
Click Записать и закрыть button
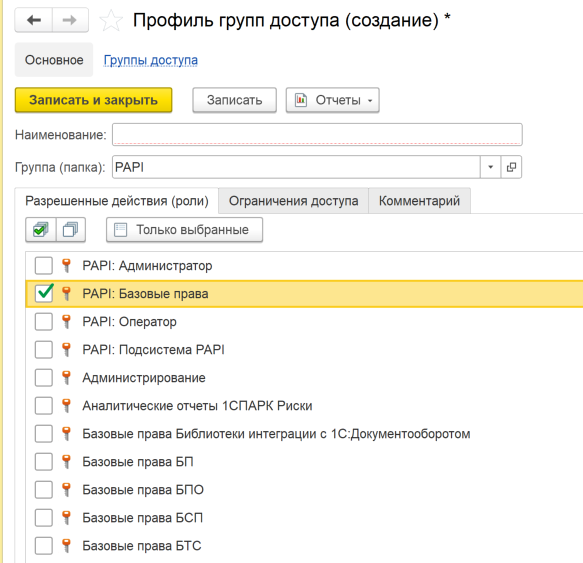[93, 100]
